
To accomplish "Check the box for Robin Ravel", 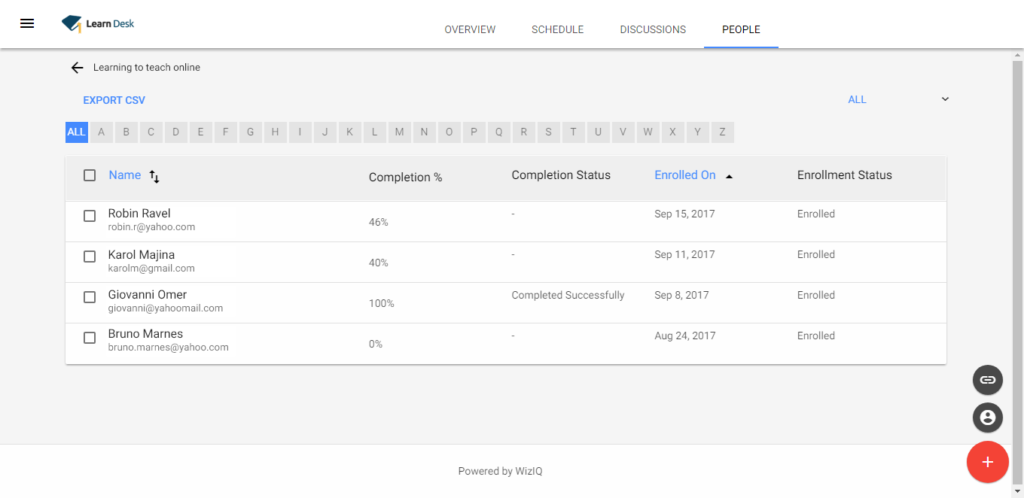I will click(90, 215).
